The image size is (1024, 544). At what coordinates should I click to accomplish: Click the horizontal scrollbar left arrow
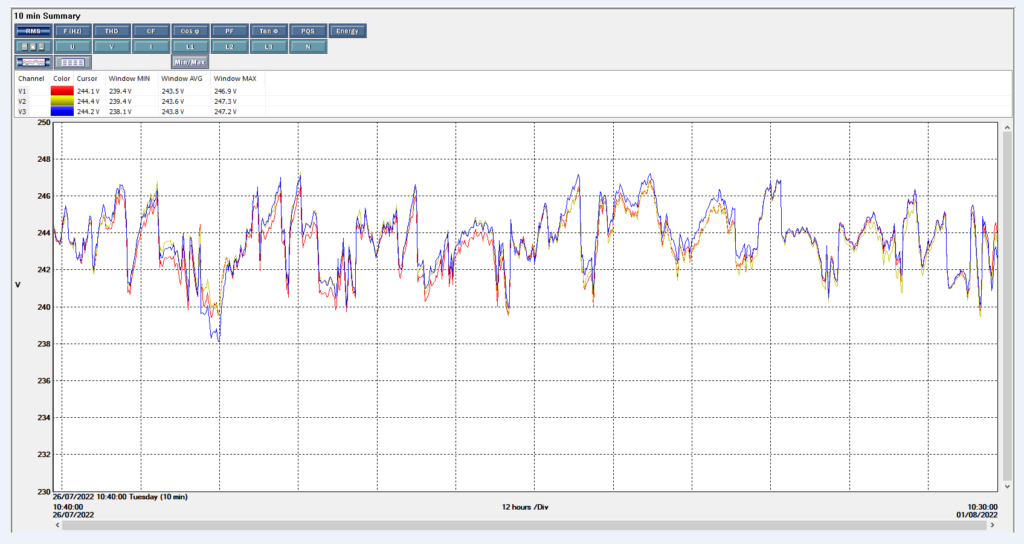(x=58, y=524)
